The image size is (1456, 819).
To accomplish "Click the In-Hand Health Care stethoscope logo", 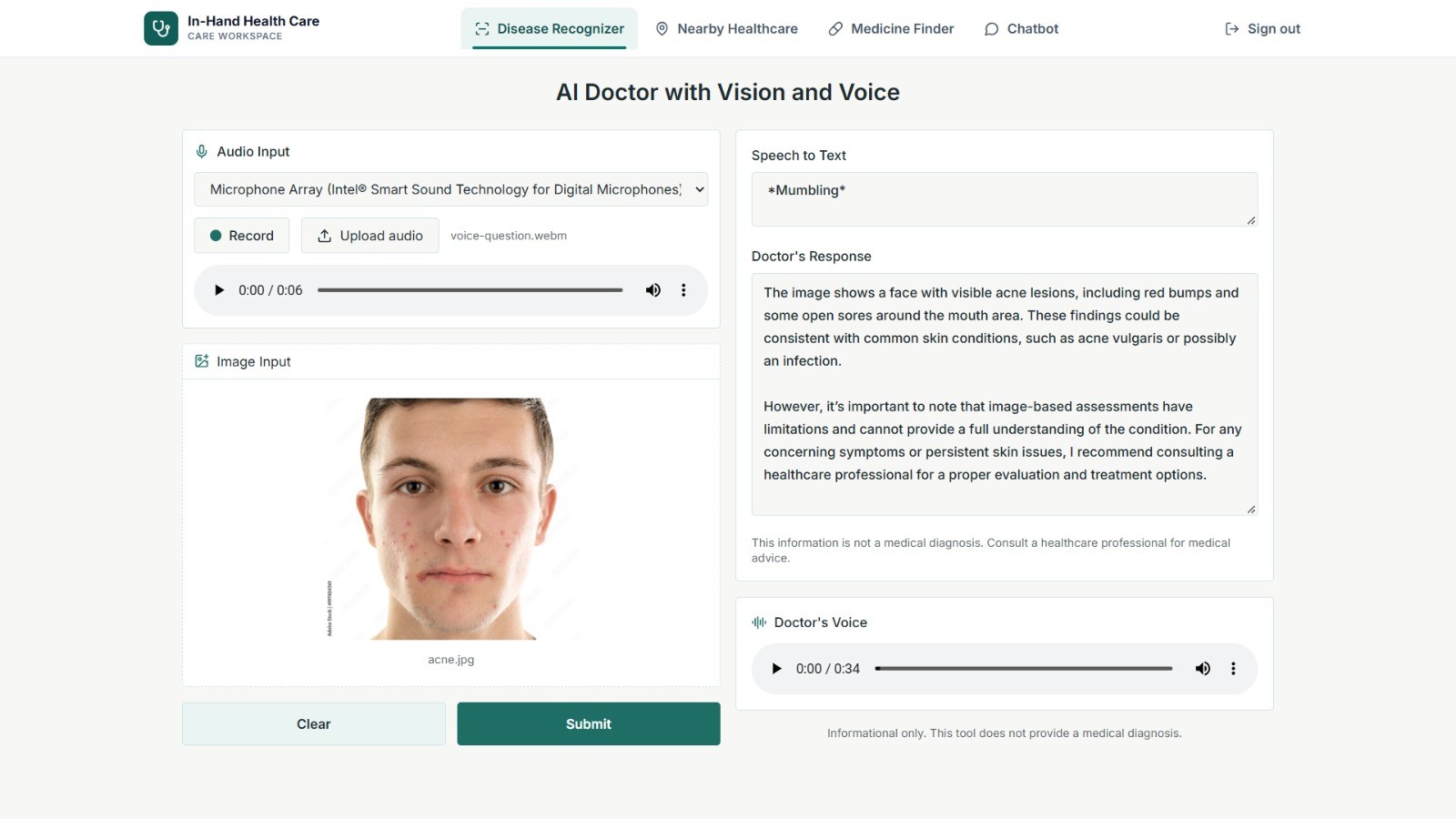I will pyautogui.click(x=161, y=28).
